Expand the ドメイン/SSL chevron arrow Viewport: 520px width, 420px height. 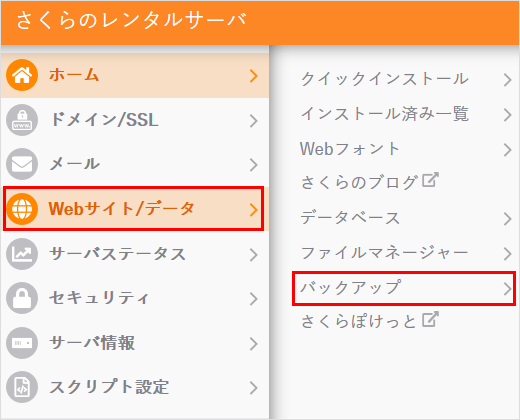click(254, 121)
